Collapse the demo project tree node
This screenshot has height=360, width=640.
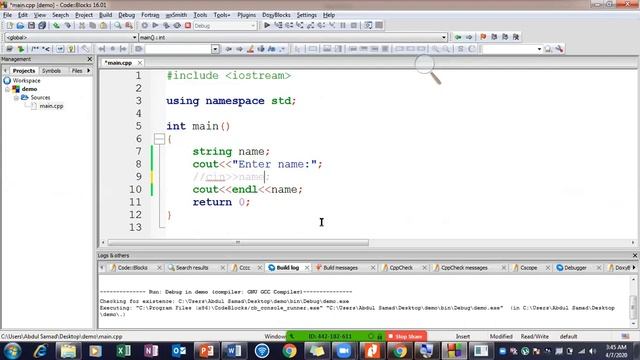click(x=8, y=89)
